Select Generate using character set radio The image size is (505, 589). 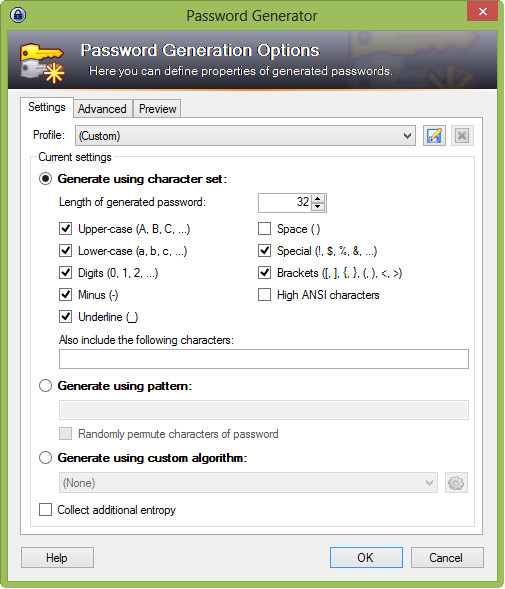coord(45,179)
